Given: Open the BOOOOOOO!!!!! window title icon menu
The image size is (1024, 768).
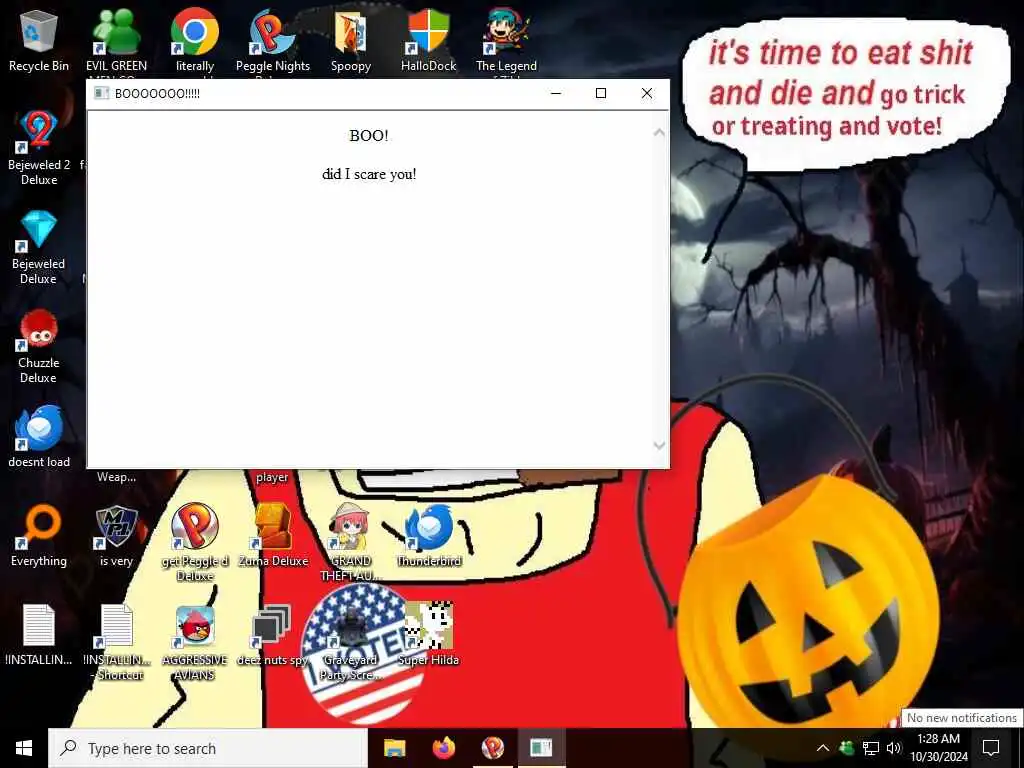Looking at the screenshot, I should coord(101,93).
